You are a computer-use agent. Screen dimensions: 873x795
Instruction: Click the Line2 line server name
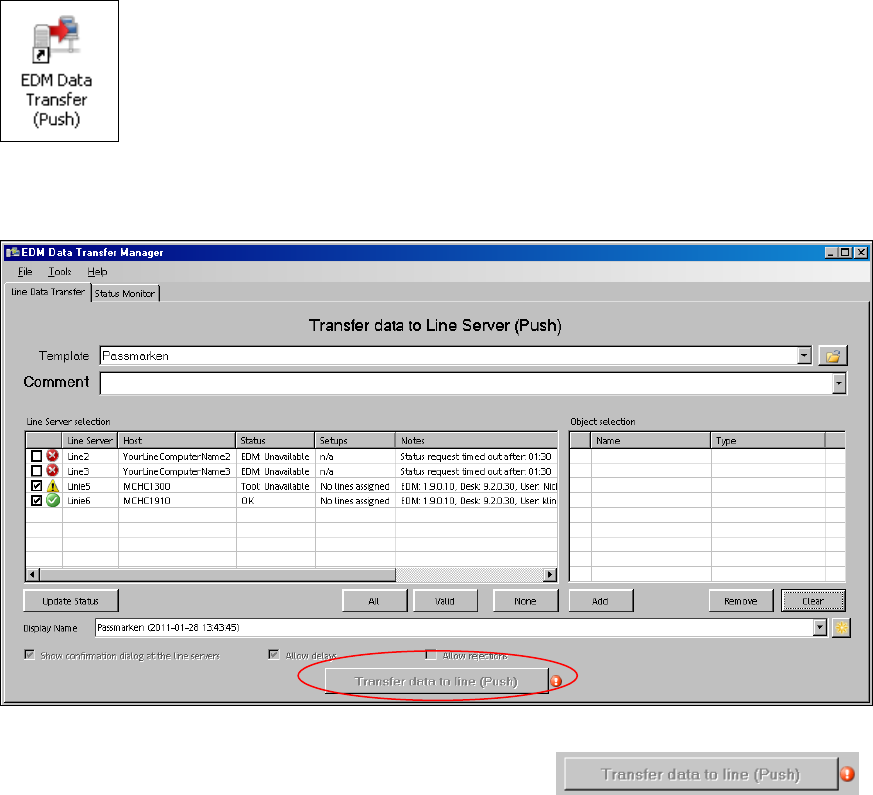(x=78, y=457)
